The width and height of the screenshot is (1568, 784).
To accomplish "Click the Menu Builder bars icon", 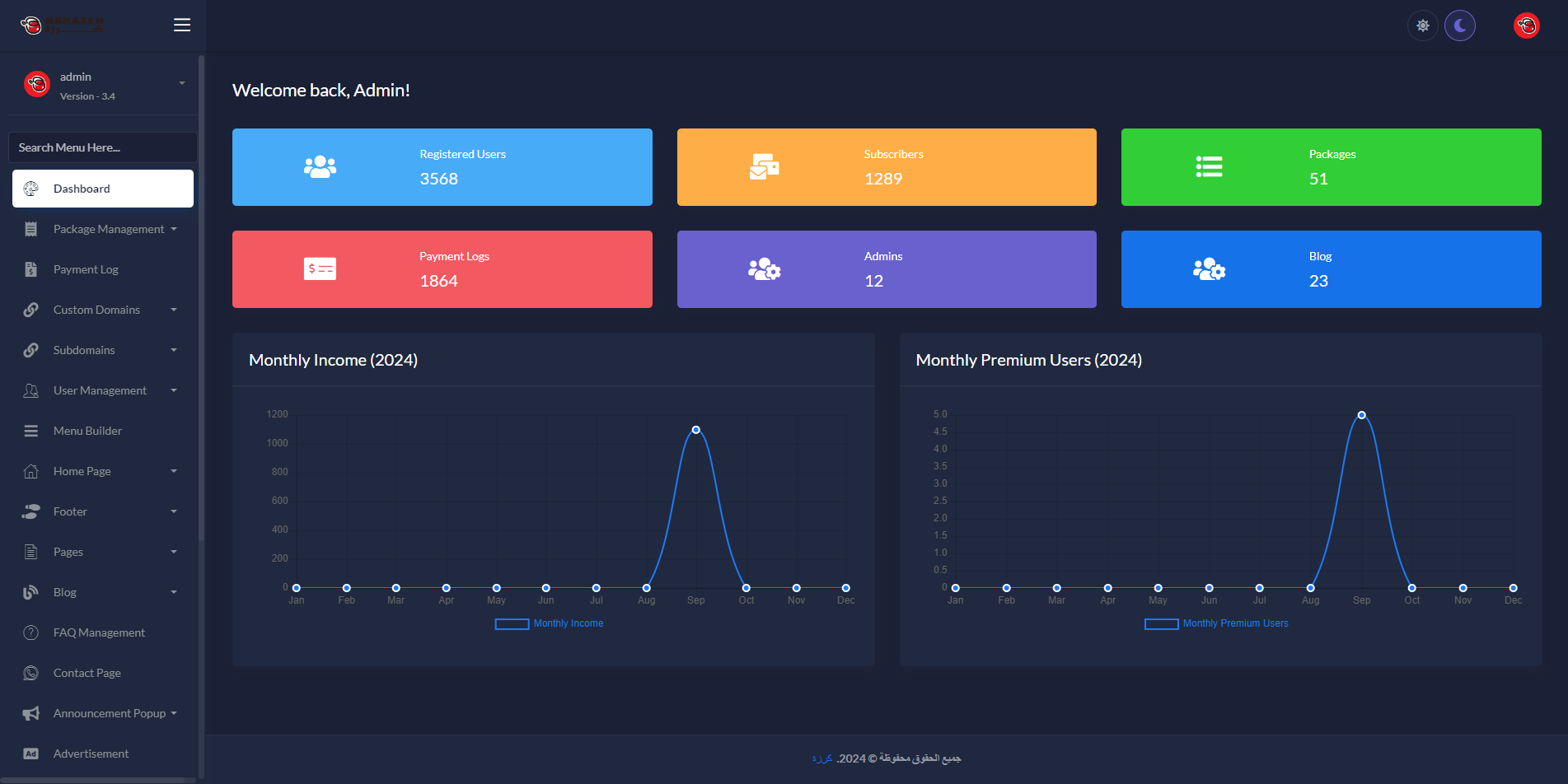I will click(x=31, y=431).
